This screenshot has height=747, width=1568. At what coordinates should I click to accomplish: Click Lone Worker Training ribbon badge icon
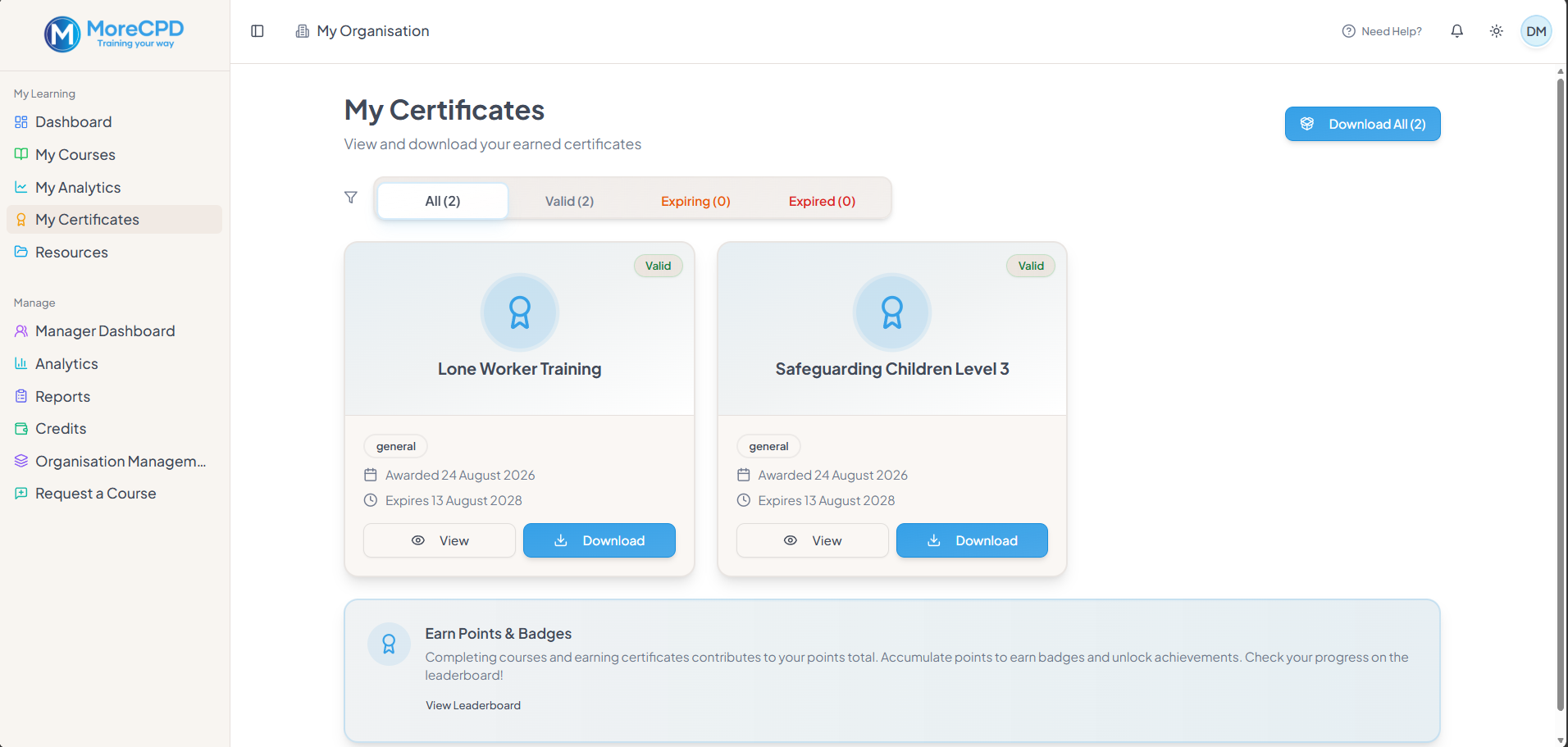[x=520, y=312]
